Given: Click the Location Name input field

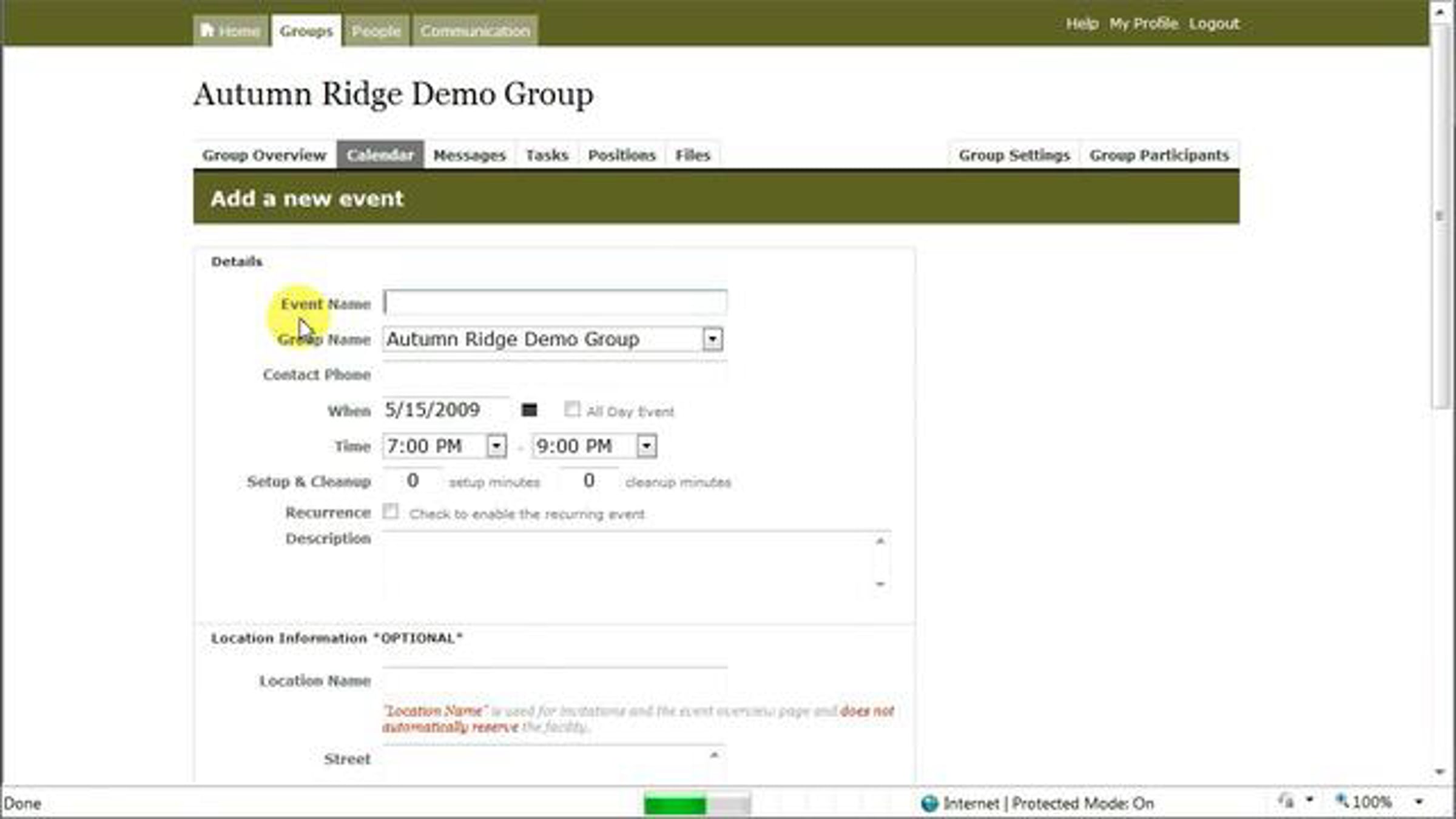Looking at the screenshot, I should [555, 680].
